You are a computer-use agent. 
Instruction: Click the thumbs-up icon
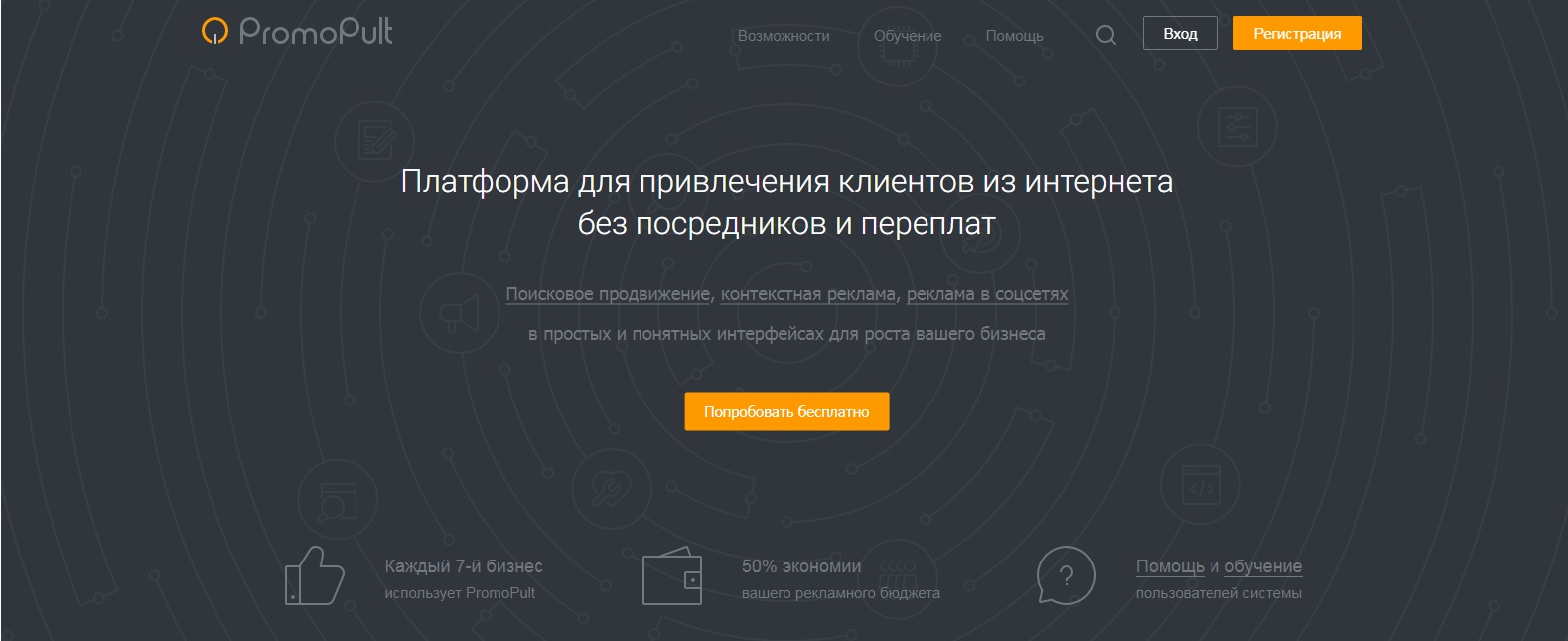(314, 576)
